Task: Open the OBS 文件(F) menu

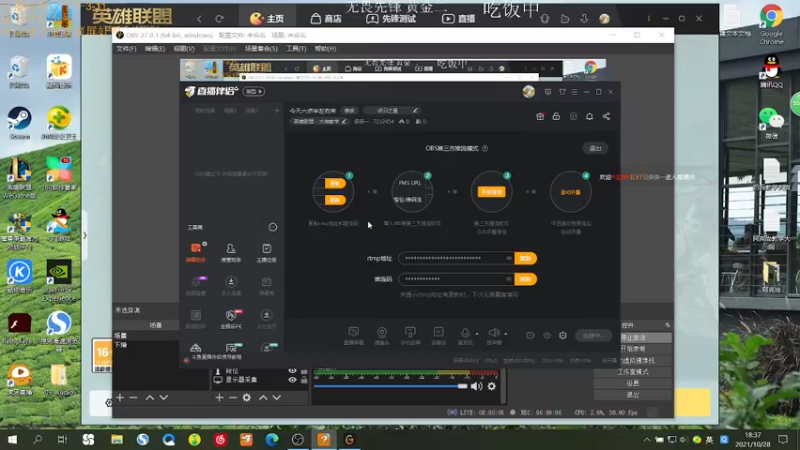Action: coord(126,49)
